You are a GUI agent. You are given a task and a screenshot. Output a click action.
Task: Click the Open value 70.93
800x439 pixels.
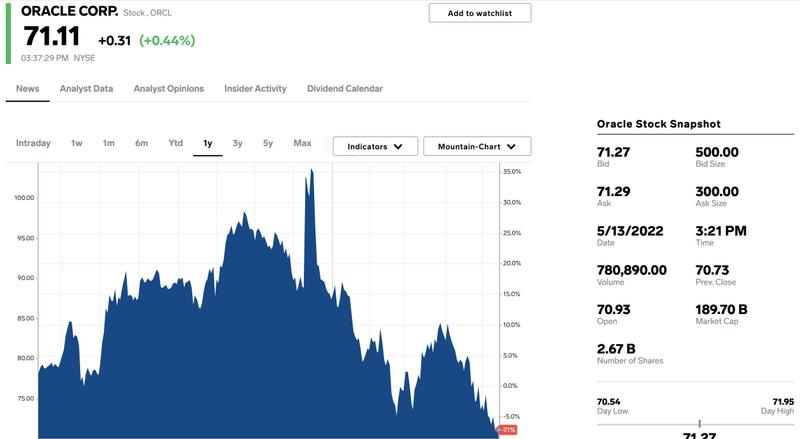click(x=613, y=309)
